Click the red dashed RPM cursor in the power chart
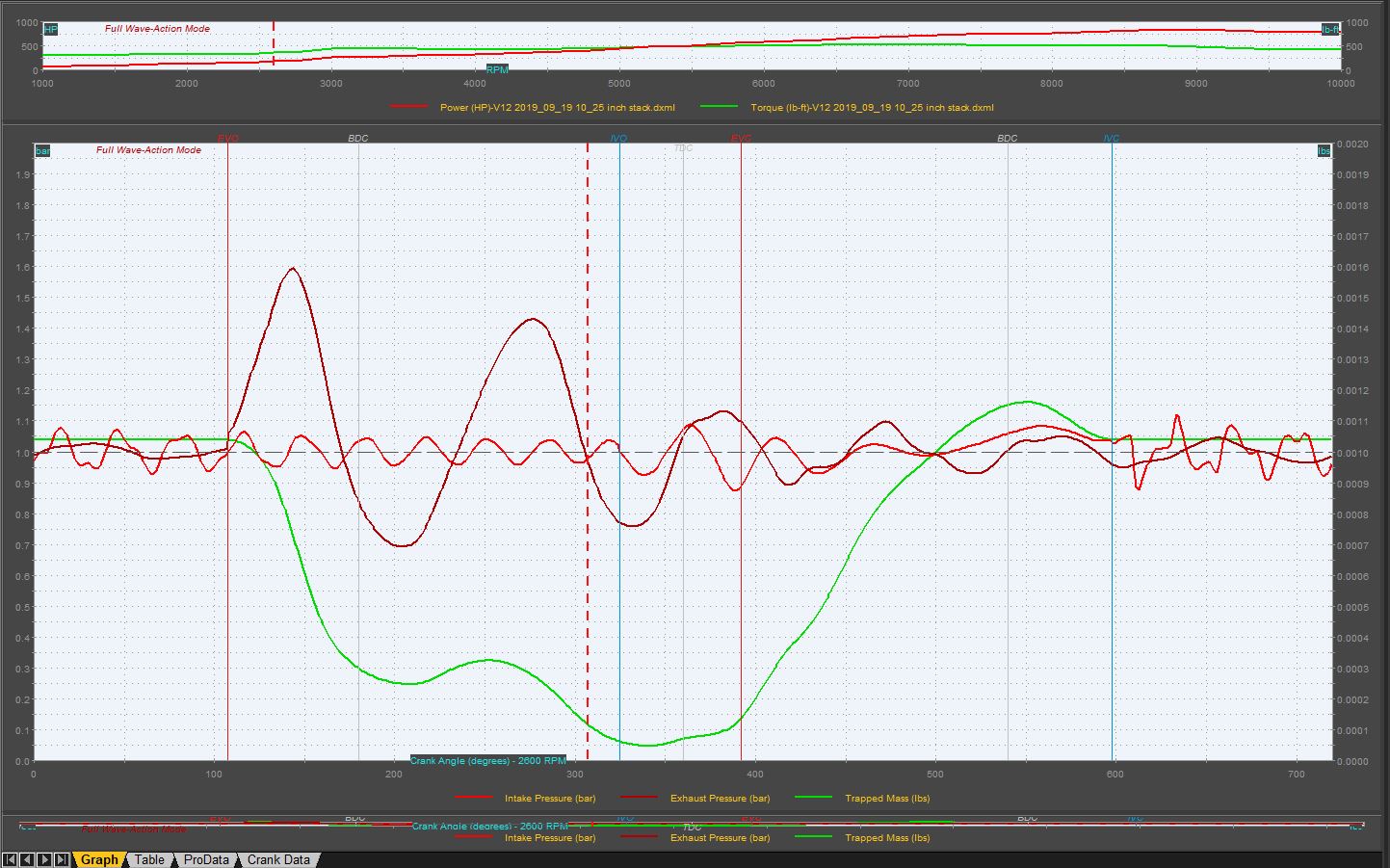Image resolution: width=1390 pixels, height=868 pixels. tap(274, 43)
